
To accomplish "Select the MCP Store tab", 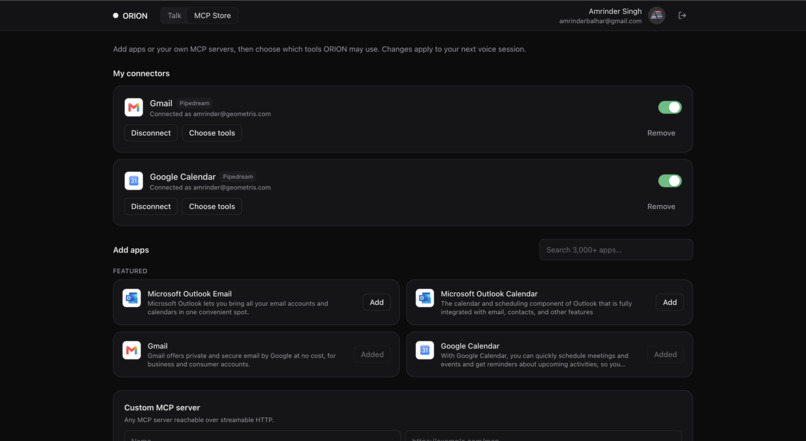I will point(212,15).
